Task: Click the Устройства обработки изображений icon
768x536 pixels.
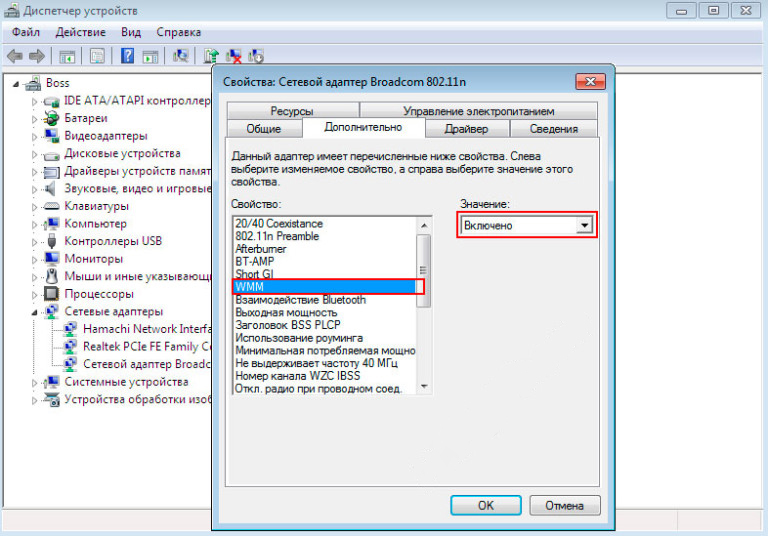Action: [x=51, y=399]
